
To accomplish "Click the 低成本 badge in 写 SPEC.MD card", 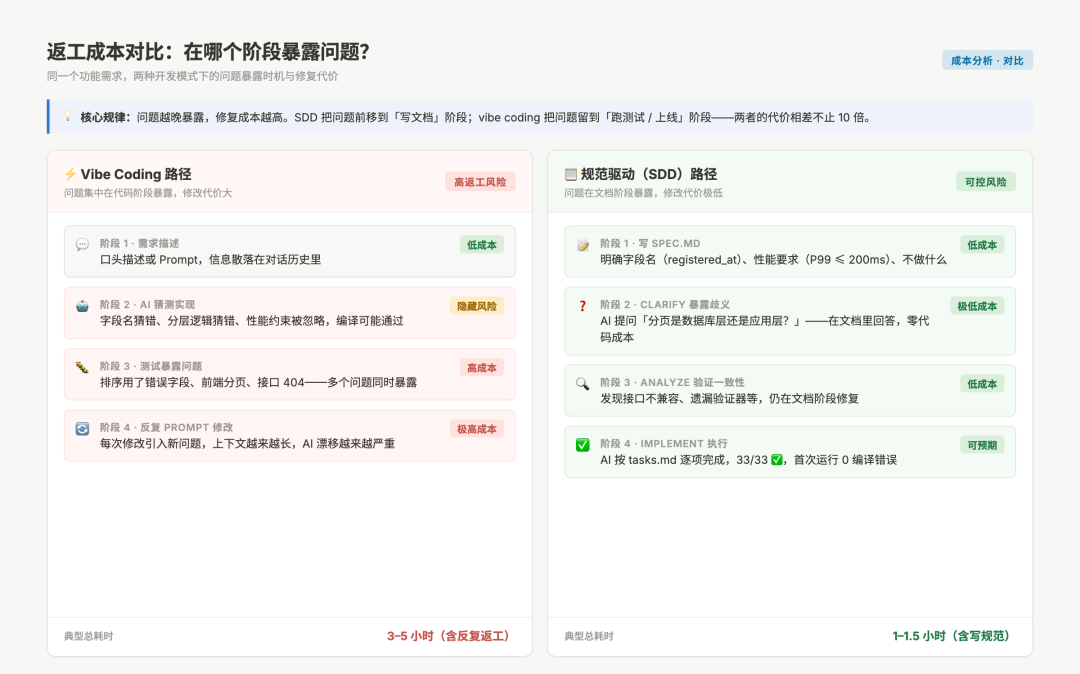I will (x=982, y=245).
